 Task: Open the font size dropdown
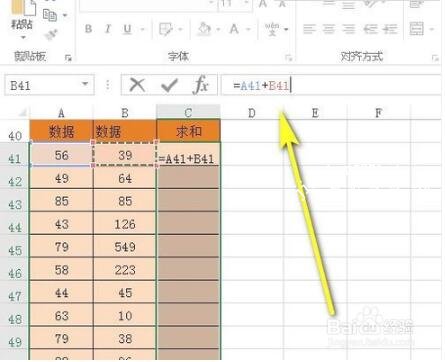coord(246,3)
